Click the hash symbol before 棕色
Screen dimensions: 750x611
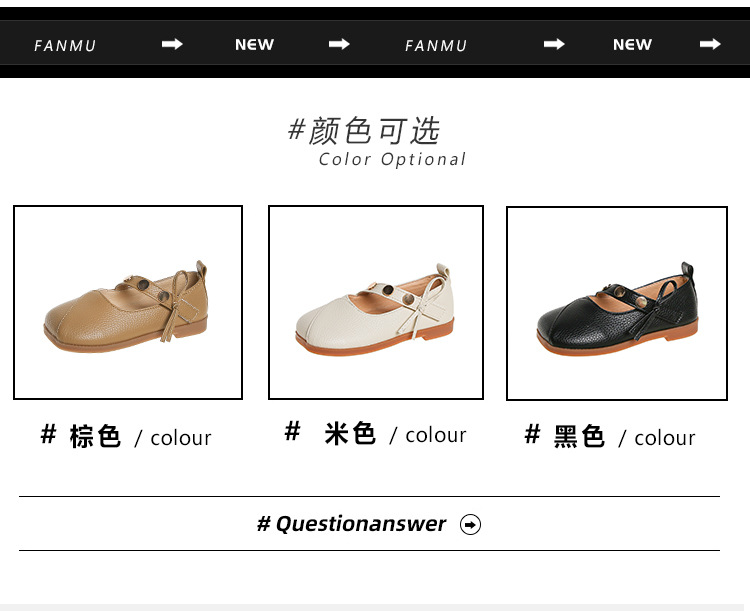48,434
